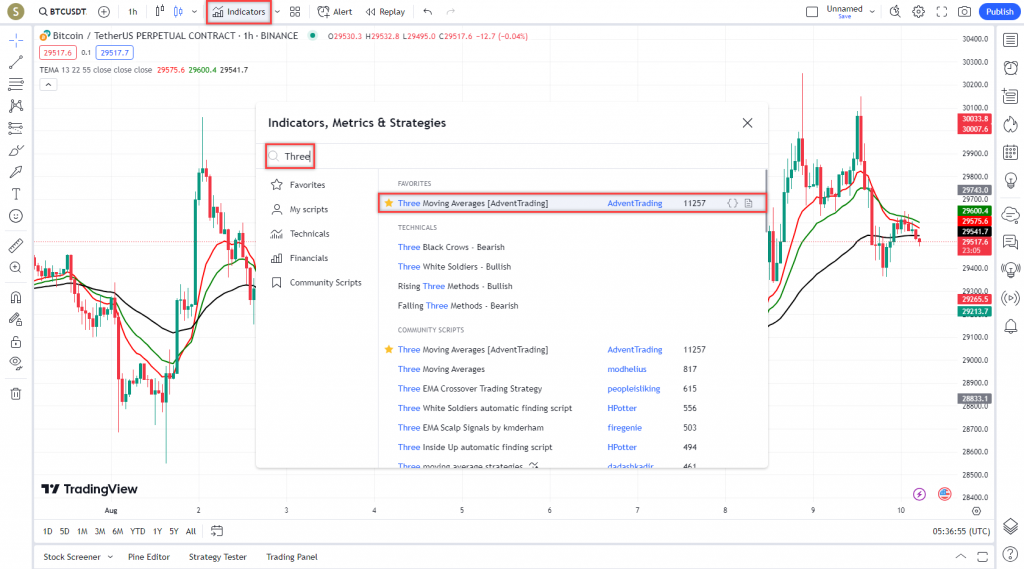Open the quick search icon

click(x=895, y=12)
